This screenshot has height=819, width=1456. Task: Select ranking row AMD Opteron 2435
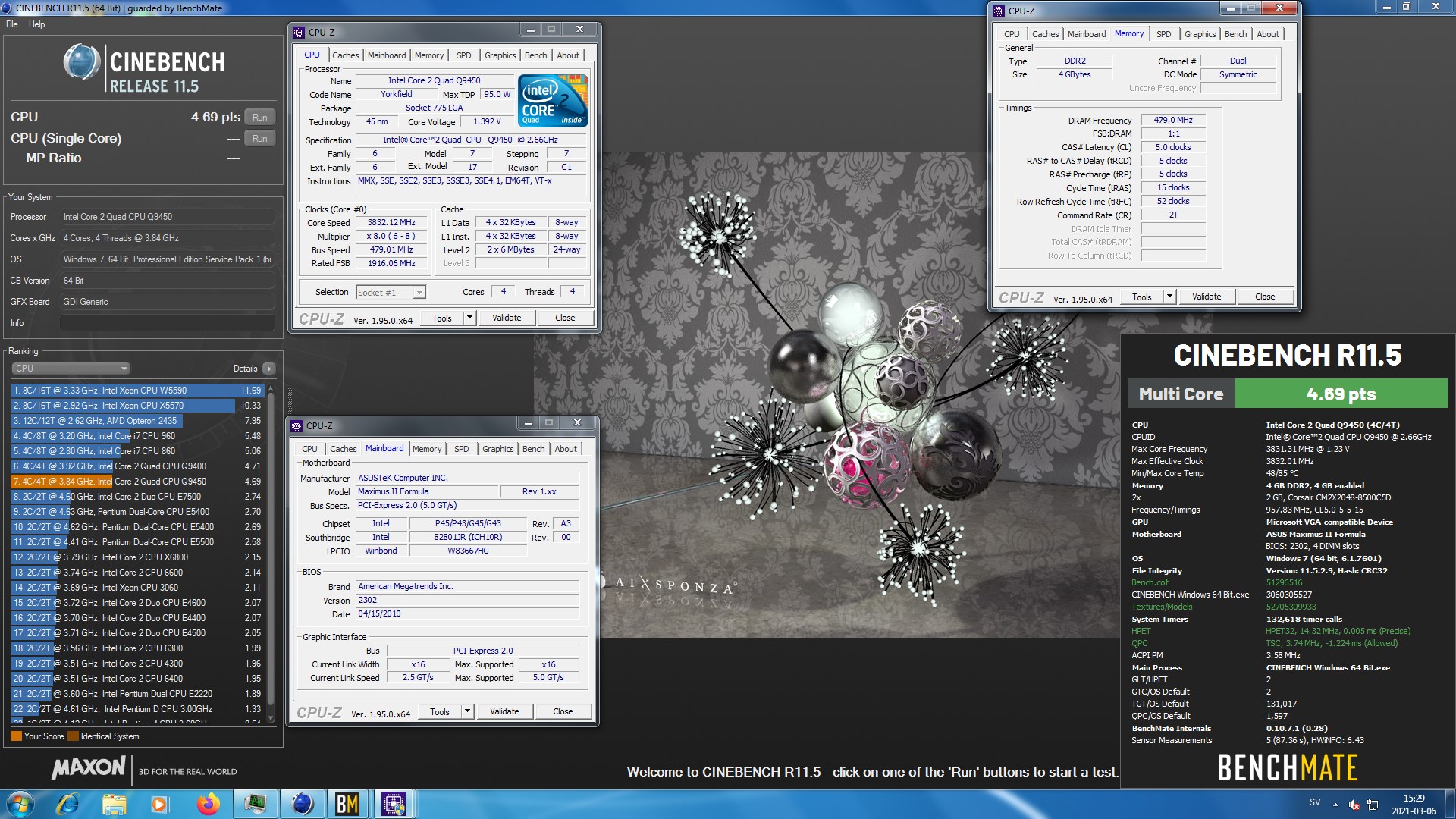(x=137, y=421)
